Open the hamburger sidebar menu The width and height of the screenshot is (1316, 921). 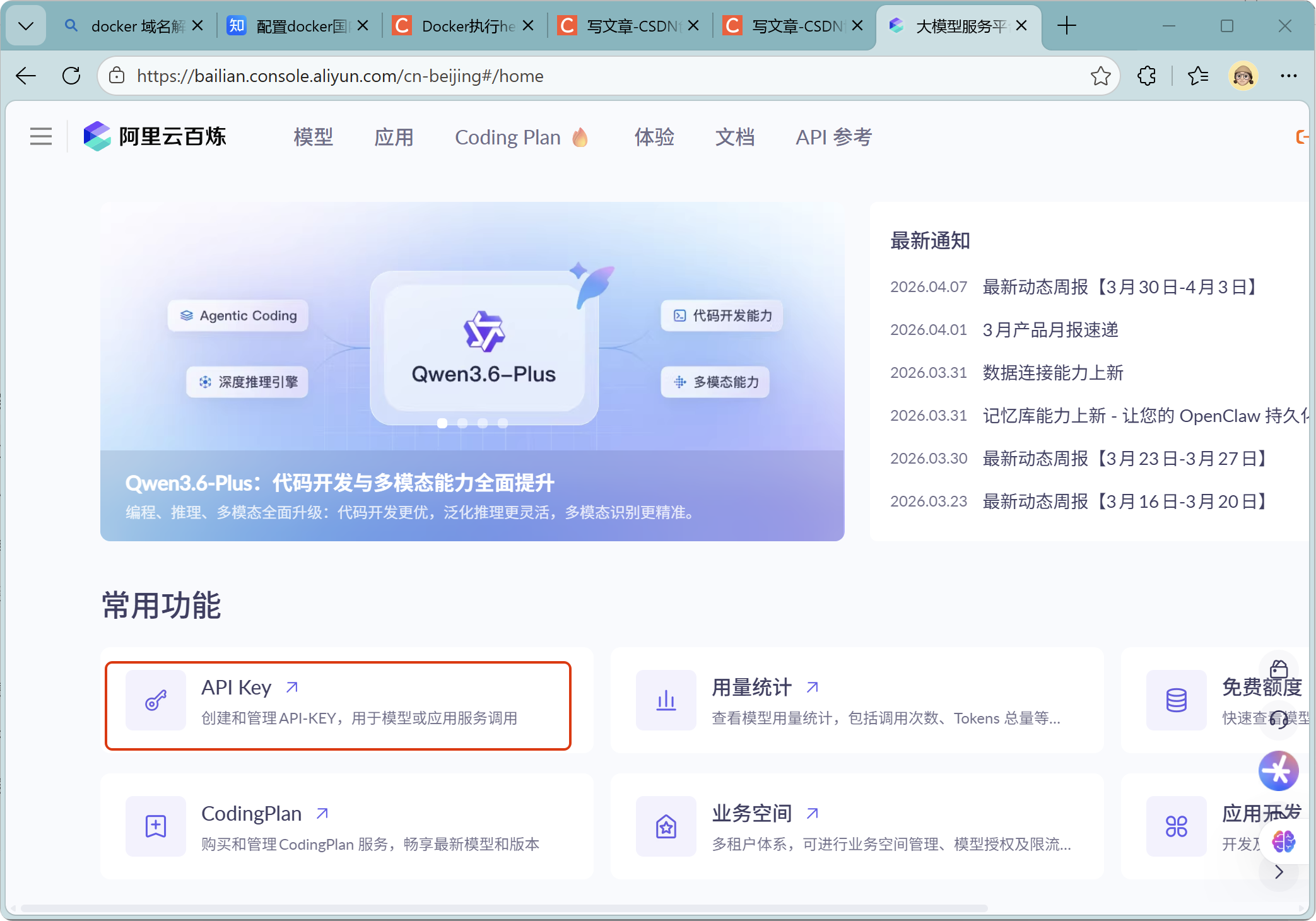(41, 136)
